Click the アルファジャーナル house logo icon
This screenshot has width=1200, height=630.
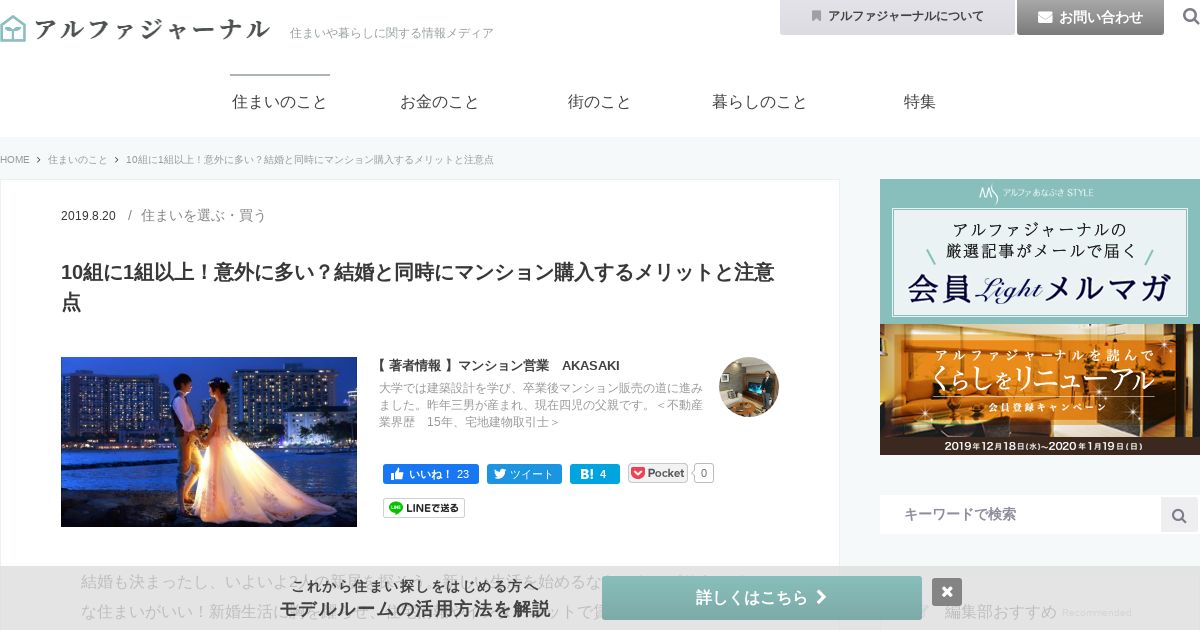coord(12,28)
